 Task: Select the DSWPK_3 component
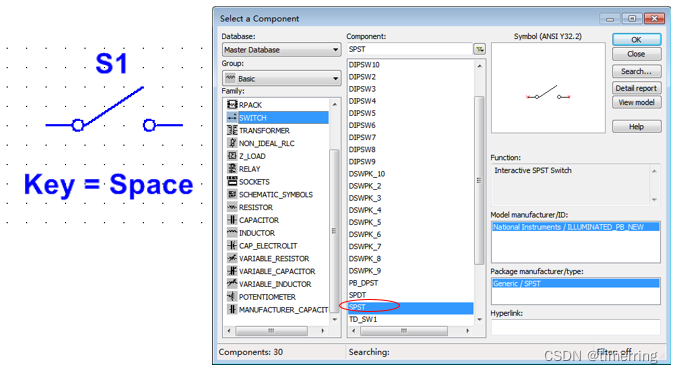click(365, 198)
